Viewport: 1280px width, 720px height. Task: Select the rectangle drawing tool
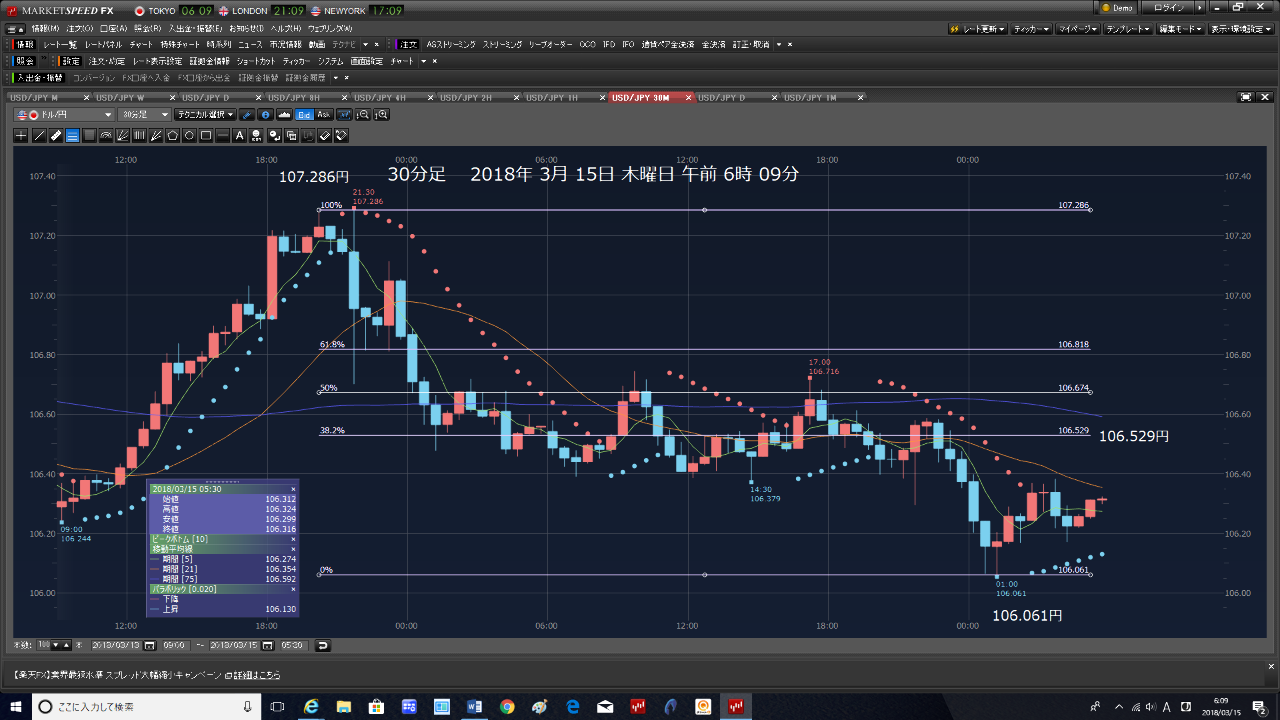pos(207,135)
